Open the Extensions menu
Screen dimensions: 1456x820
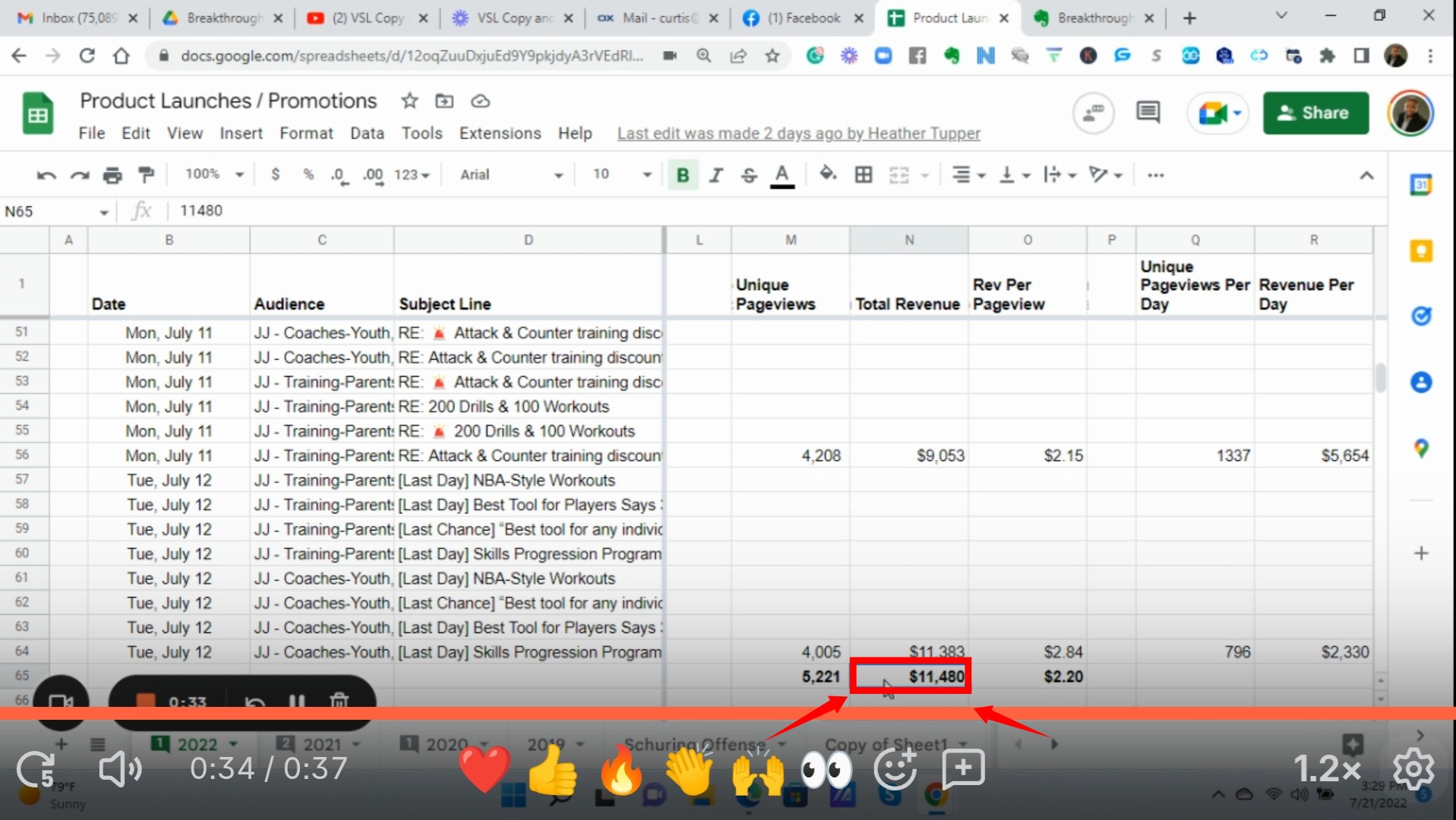pyautogui.click(x=500, y=133)
